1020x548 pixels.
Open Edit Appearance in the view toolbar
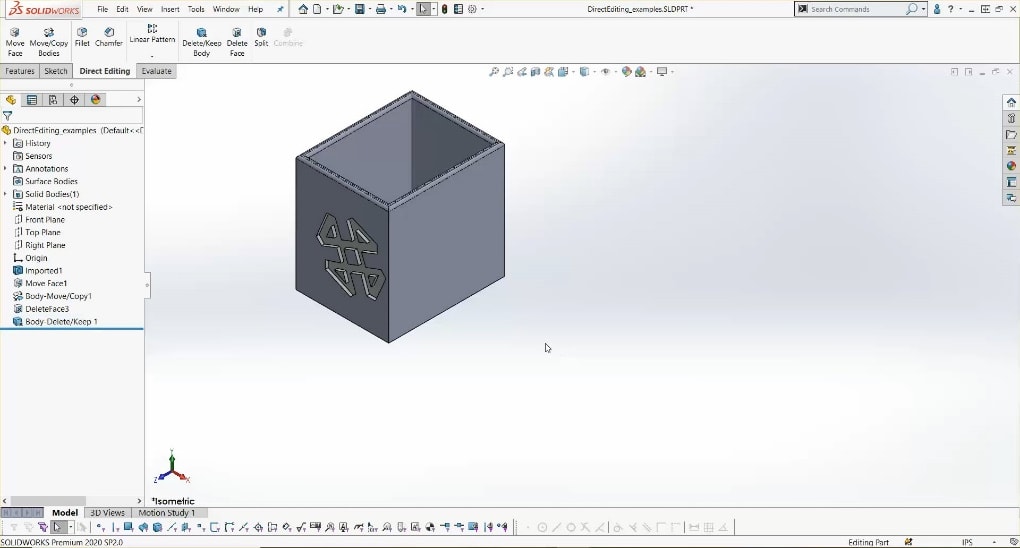tap(626, 72)
